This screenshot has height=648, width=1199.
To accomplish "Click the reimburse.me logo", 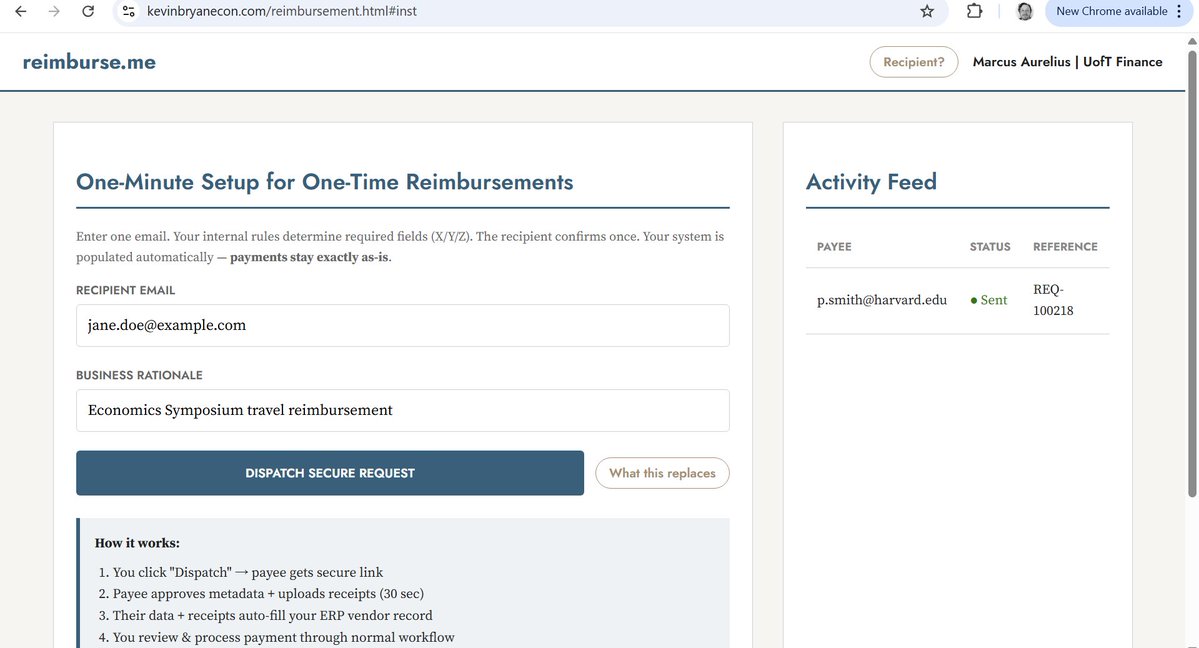I will pos(89,62).
